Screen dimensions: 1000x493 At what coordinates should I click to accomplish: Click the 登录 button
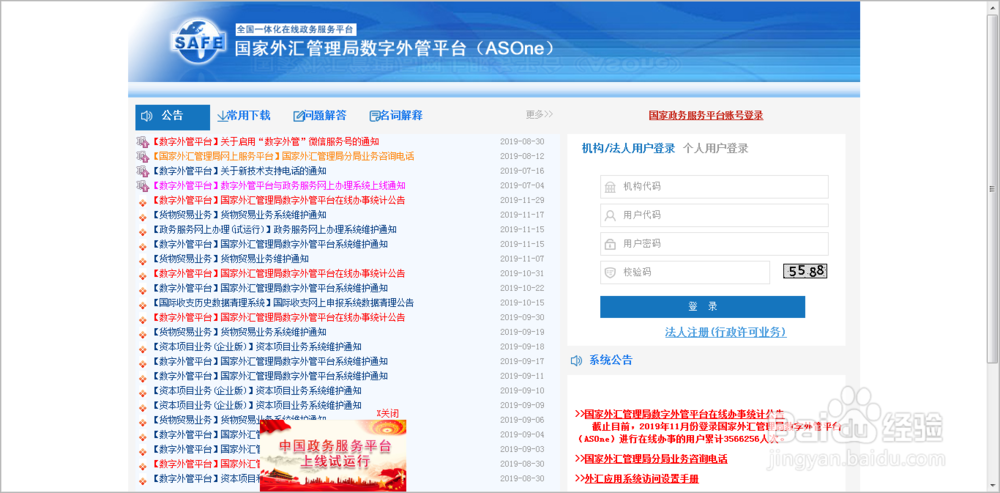(702, 307)
